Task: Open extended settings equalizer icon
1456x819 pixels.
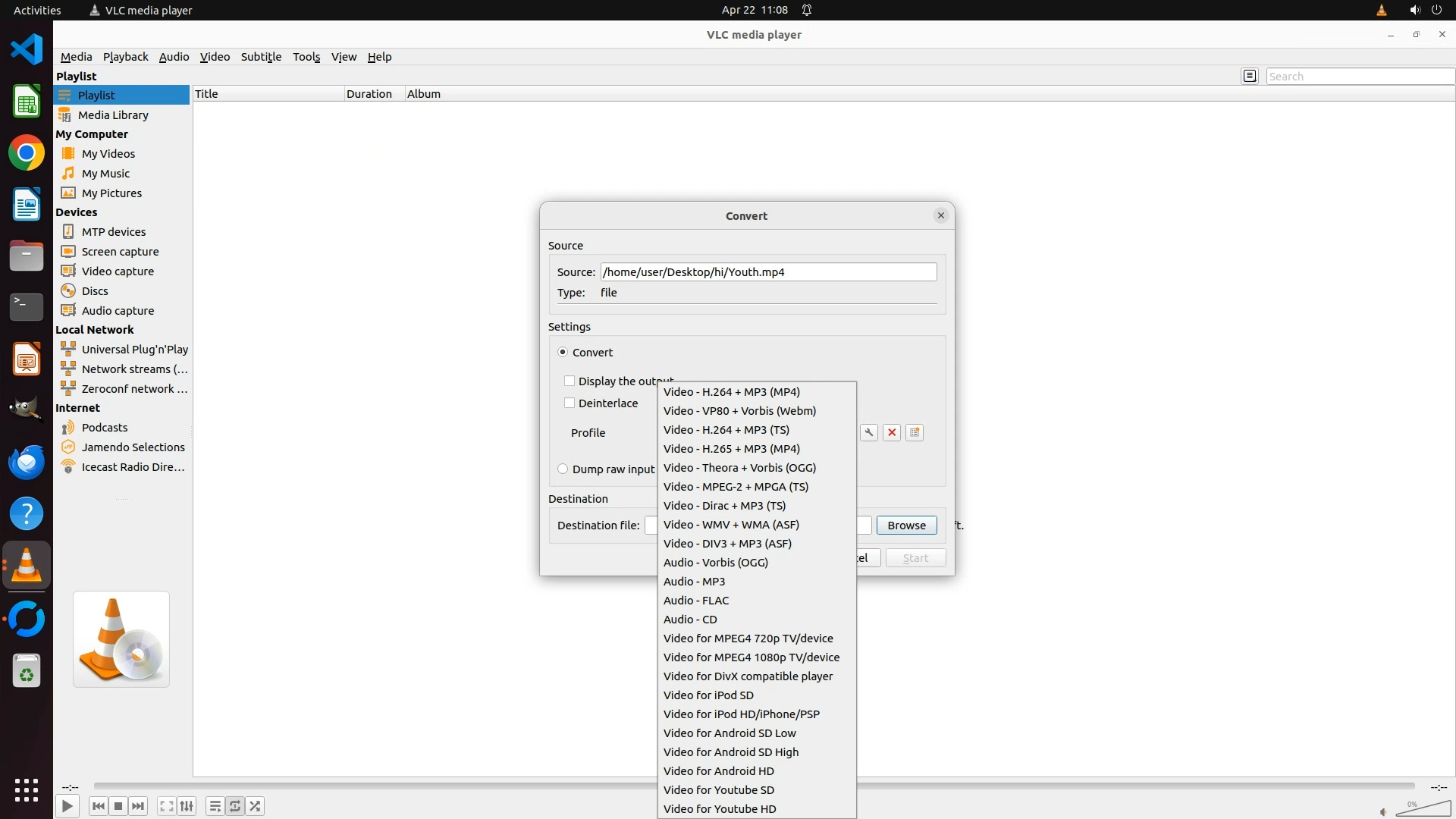Action: click(187, 806)
